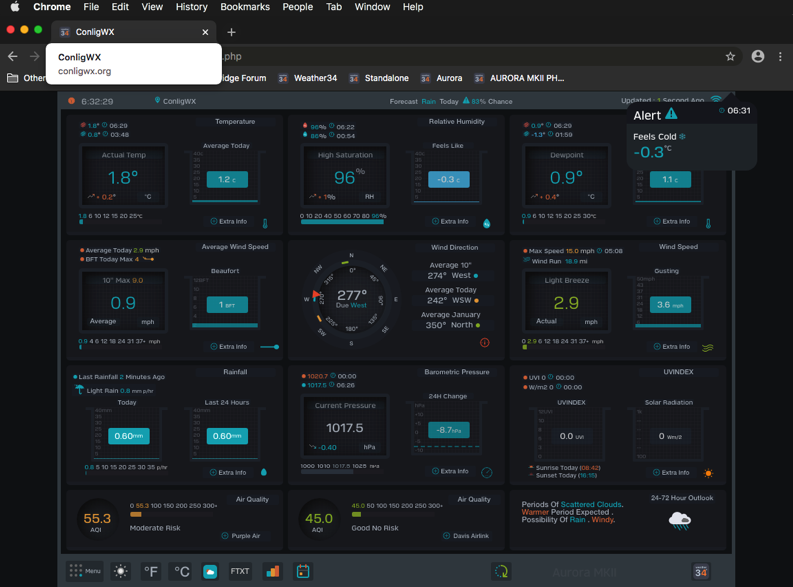Click the 1.8° Actual Temp reading
793x587 pixels.
(123, 177)
